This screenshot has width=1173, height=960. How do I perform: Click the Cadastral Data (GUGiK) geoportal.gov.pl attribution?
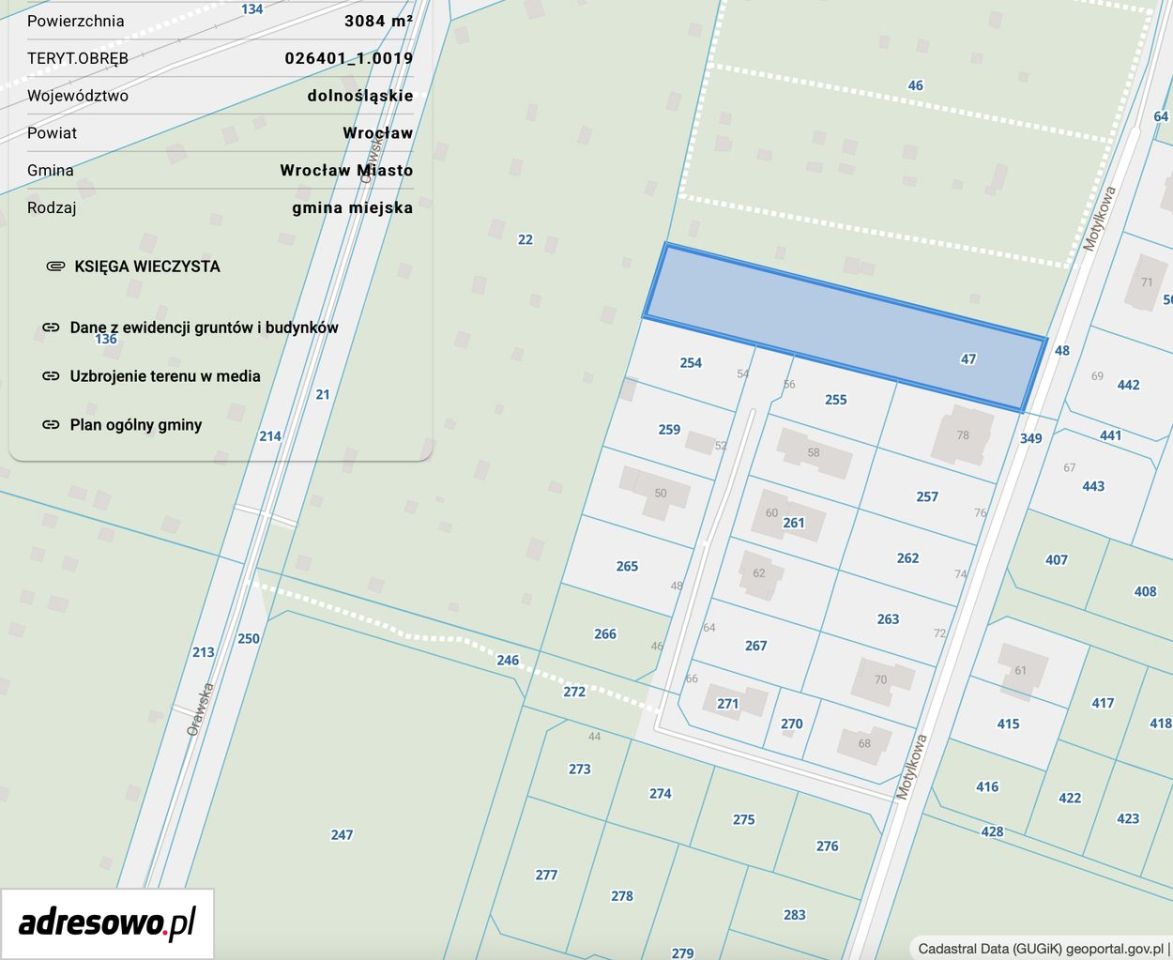point(1041,949)
